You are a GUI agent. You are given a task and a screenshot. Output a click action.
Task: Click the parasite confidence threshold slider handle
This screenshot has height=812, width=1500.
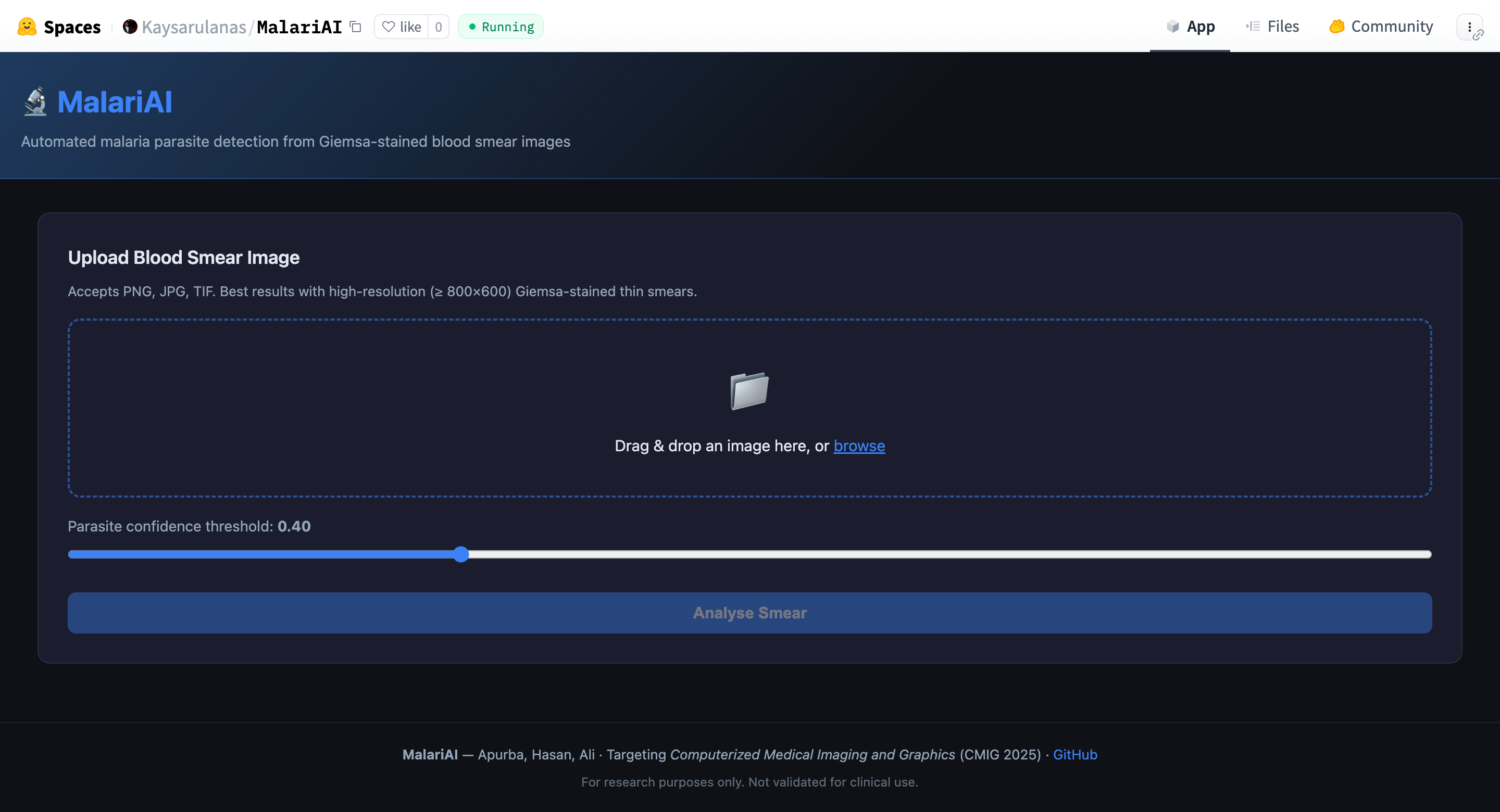pyautogui.click(x=460, y=554)
